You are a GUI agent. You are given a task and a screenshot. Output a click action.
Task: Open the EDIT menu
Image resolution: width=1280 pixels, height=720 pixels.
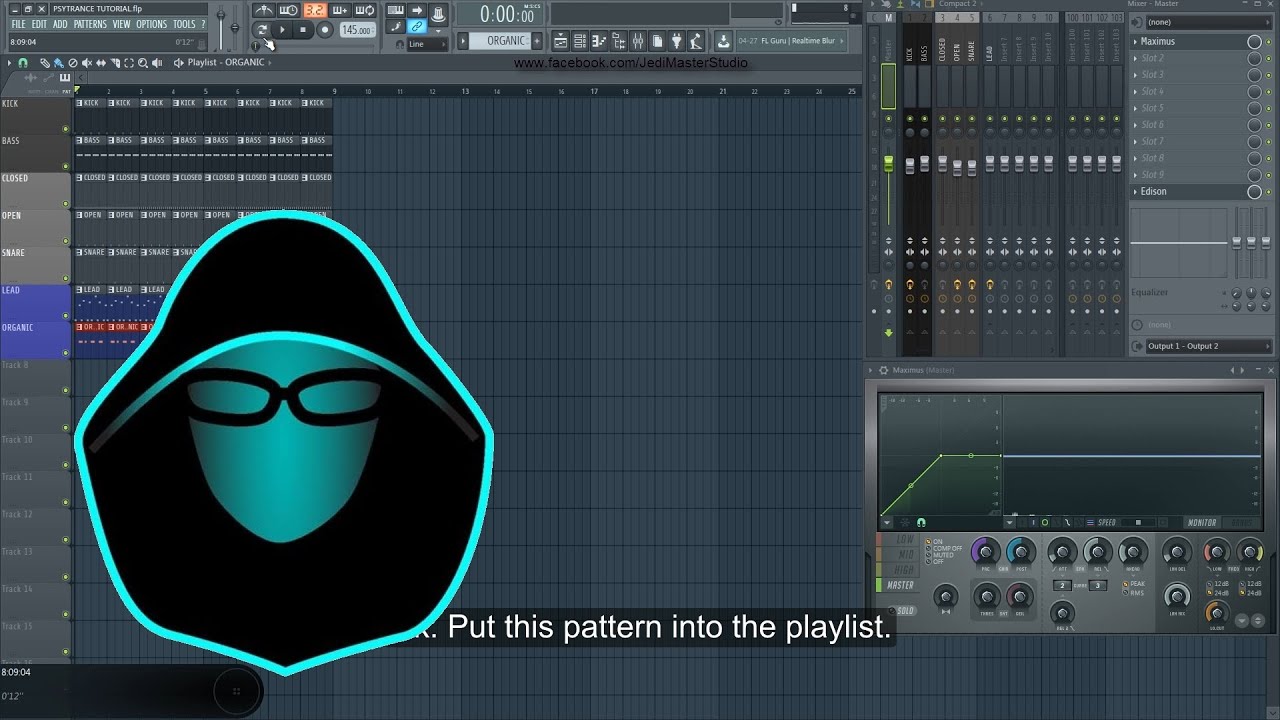[x=39, y=24]
